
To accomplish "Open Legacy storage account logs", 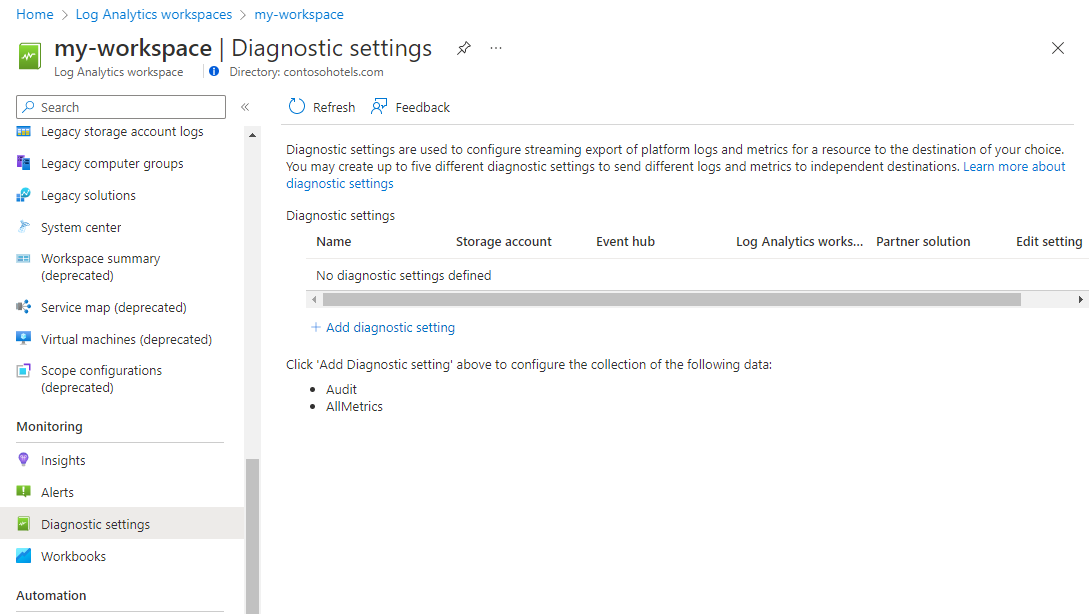I will pos(122,131).
